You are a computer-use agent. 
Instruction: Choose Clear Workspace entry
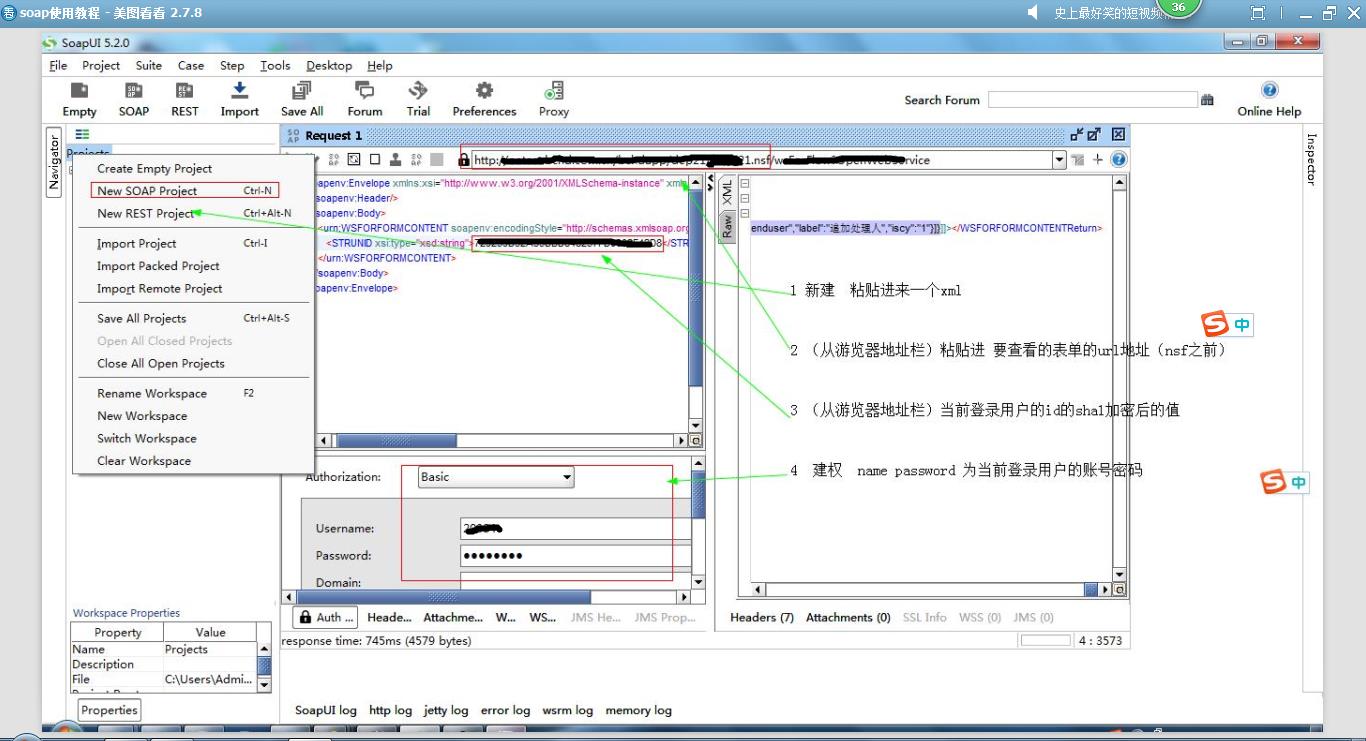193,461
